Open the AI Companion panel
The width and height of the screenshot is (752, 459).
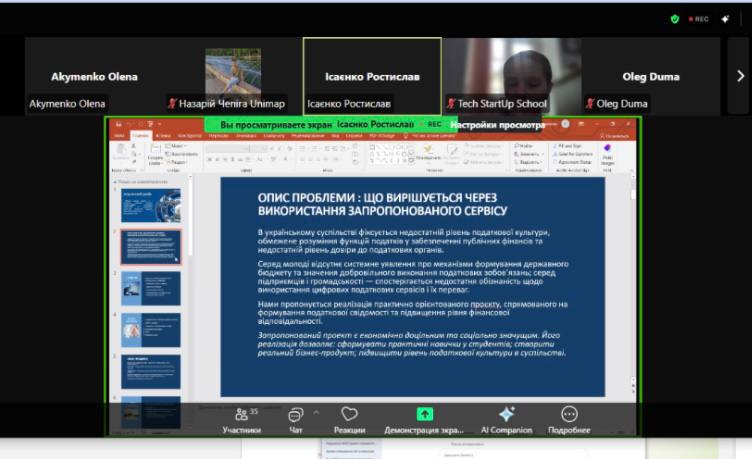(506, 419)
